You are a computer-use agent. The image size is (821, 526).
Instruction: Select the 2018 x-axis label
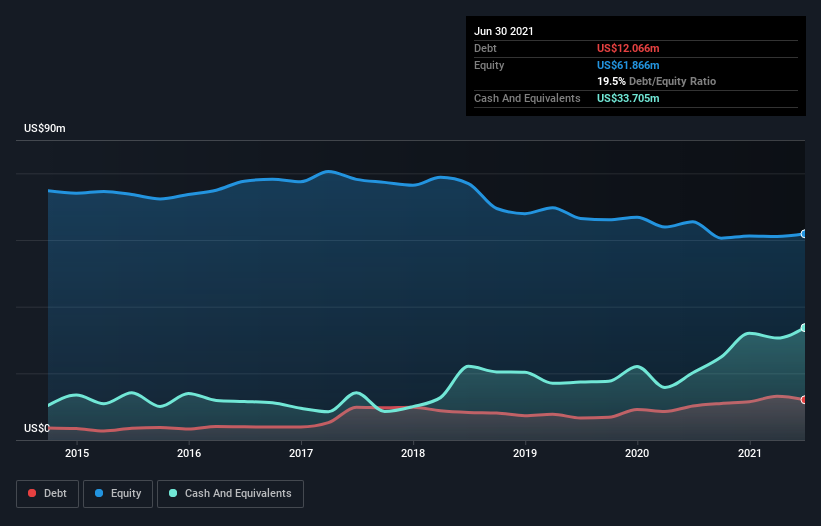[413, 453]
